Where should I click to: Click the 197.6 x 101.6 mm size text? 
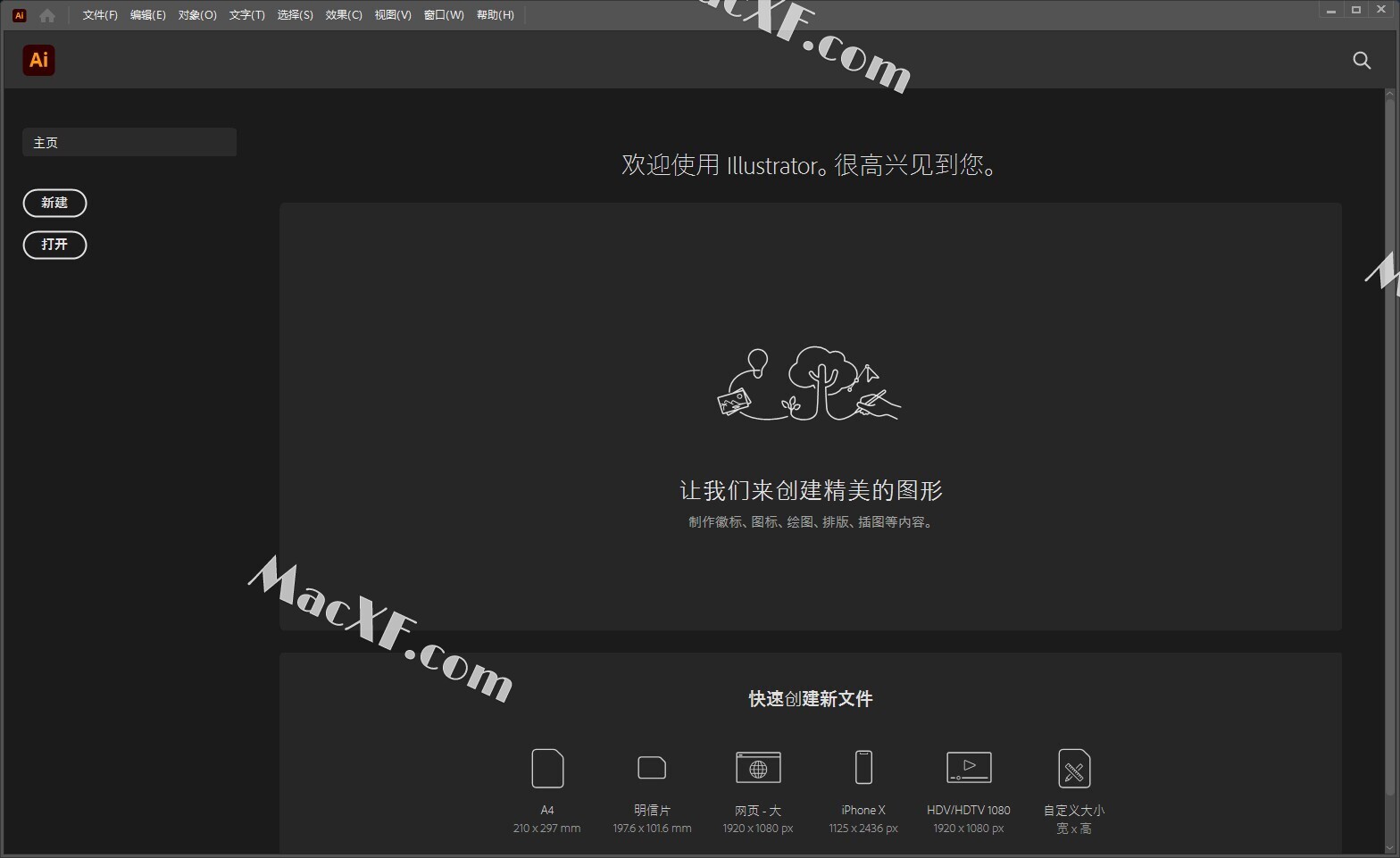(652, 829)
